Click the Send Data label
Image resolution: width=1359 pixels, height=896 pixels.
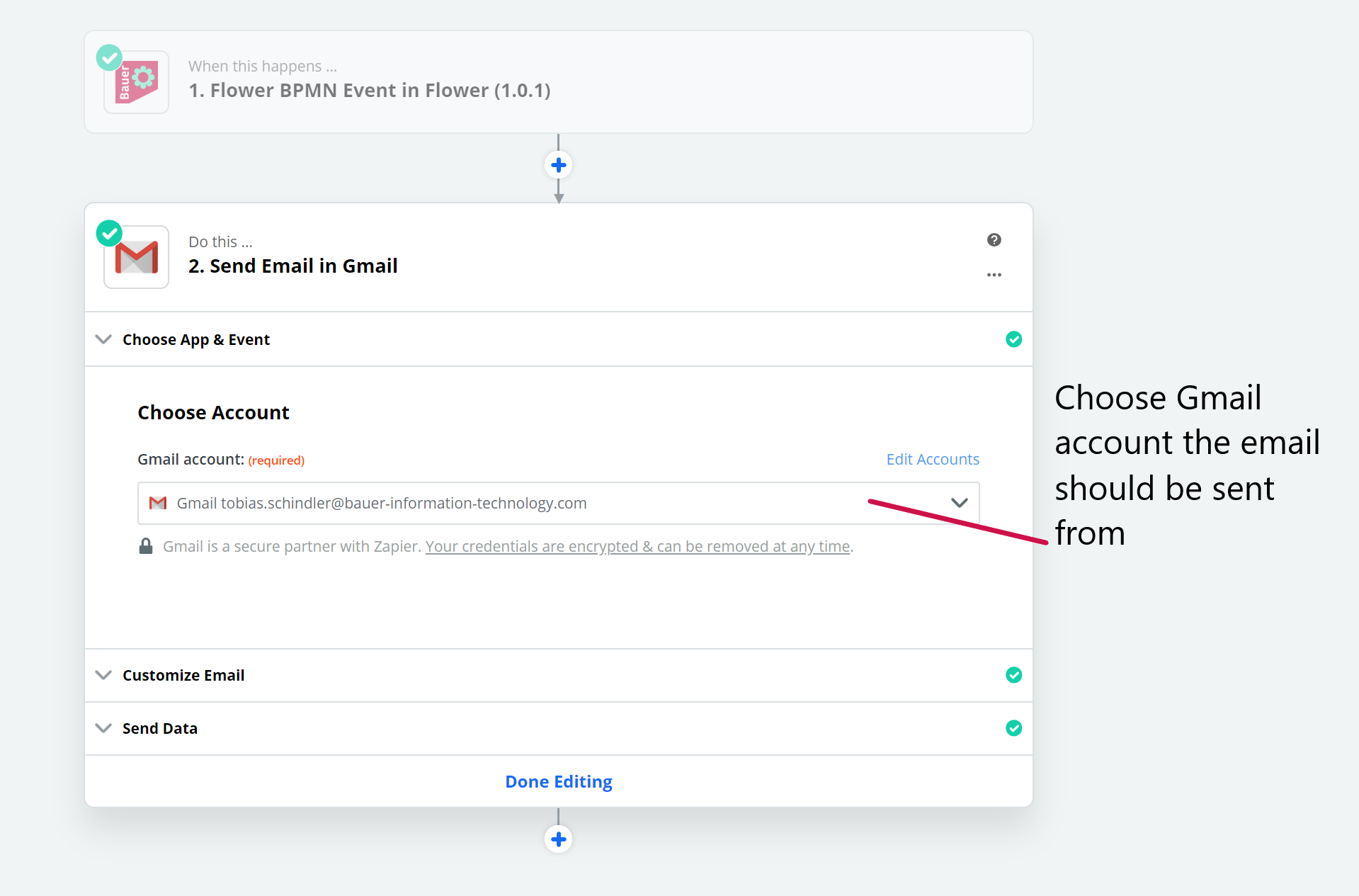coord(160,728)
